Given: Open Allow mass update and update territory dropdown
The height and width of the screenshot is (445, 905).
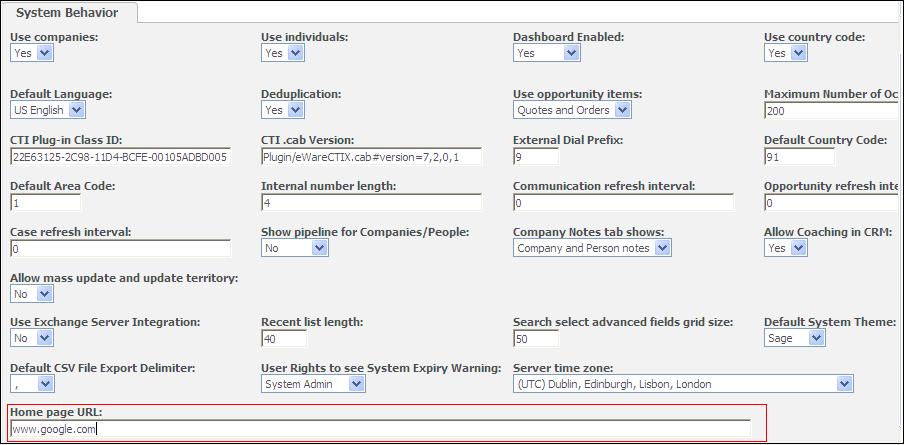Looking at the screenshot, I should [x=32, y=294].
